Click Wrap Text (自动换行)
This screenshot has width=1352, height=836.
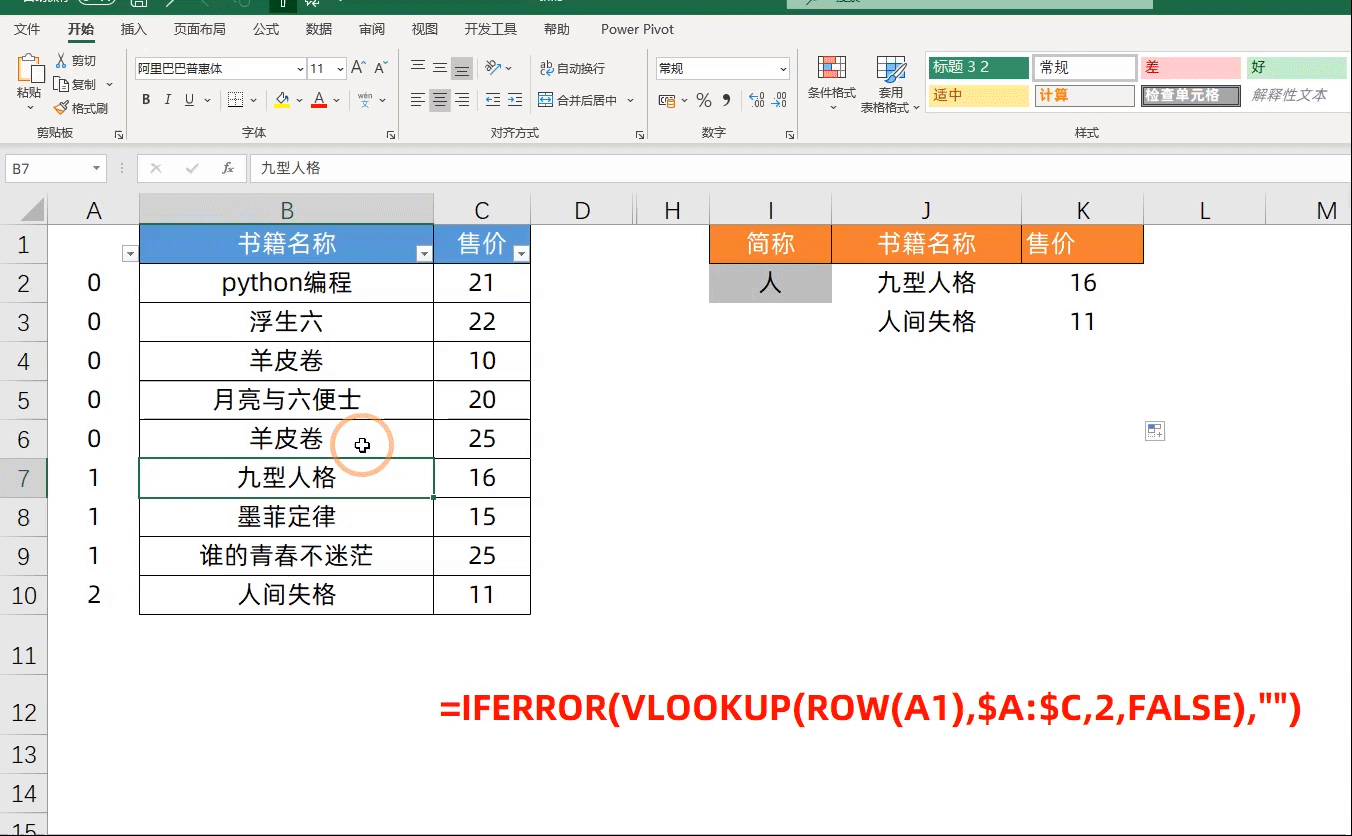tap(572, 68)
